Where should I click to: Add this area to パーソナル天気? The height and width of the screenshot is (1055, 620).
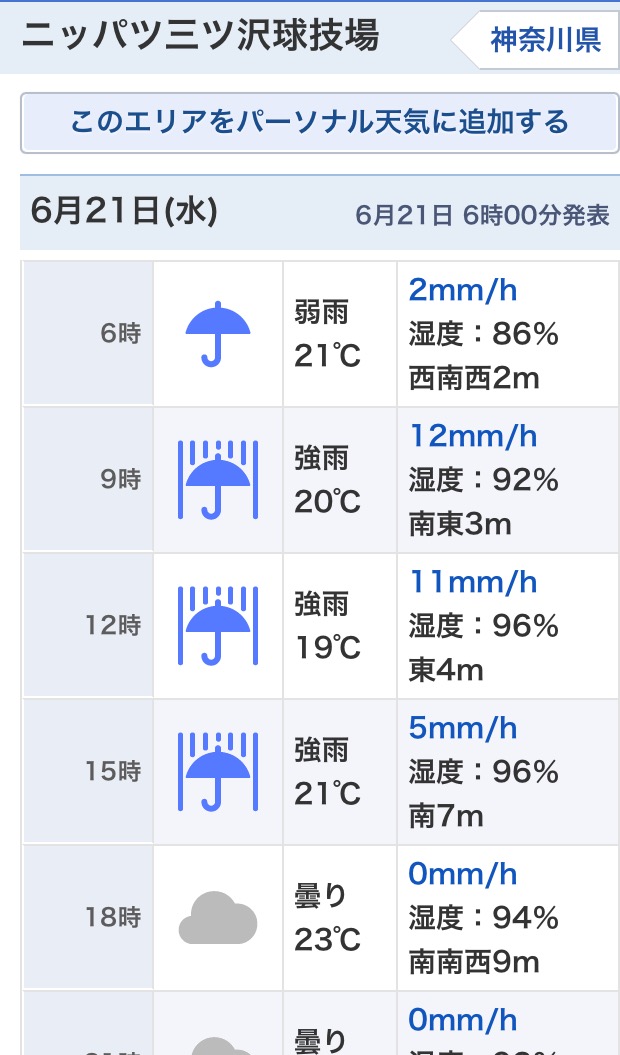click(x=319, y=123)
